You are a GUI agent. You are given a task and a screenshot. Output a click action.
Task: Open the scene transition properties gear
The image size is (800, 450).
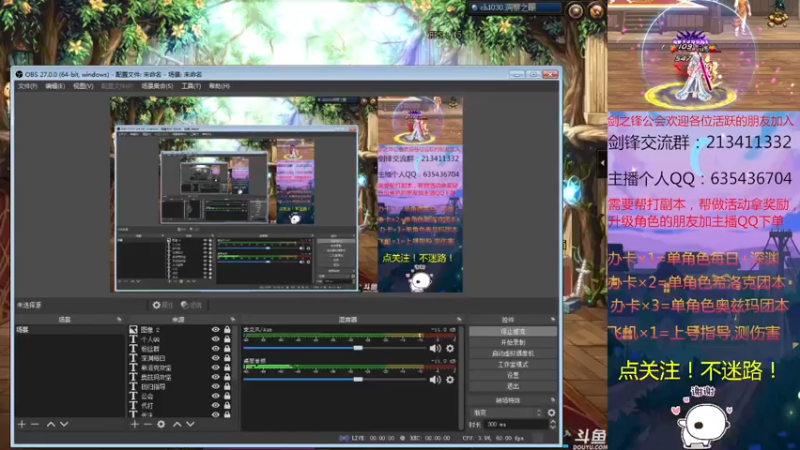click(552, 412)
